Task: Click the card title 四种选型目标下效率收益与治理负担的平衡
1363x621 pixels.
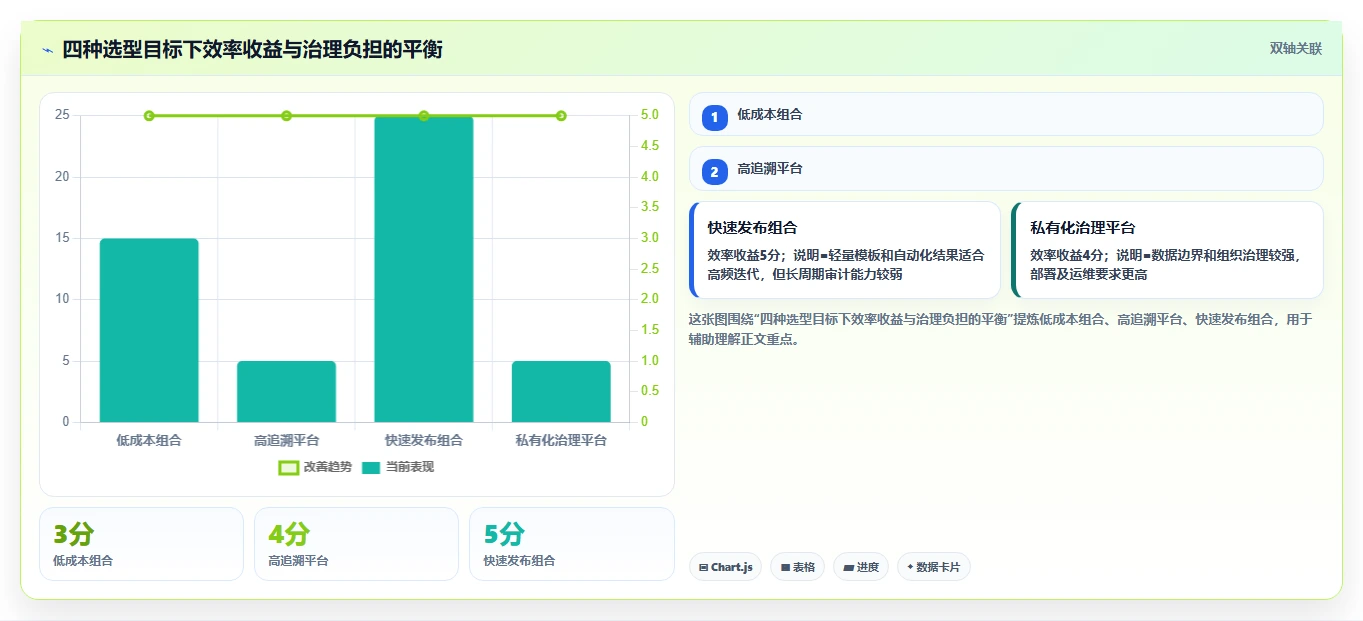Action: pos(252,50)
